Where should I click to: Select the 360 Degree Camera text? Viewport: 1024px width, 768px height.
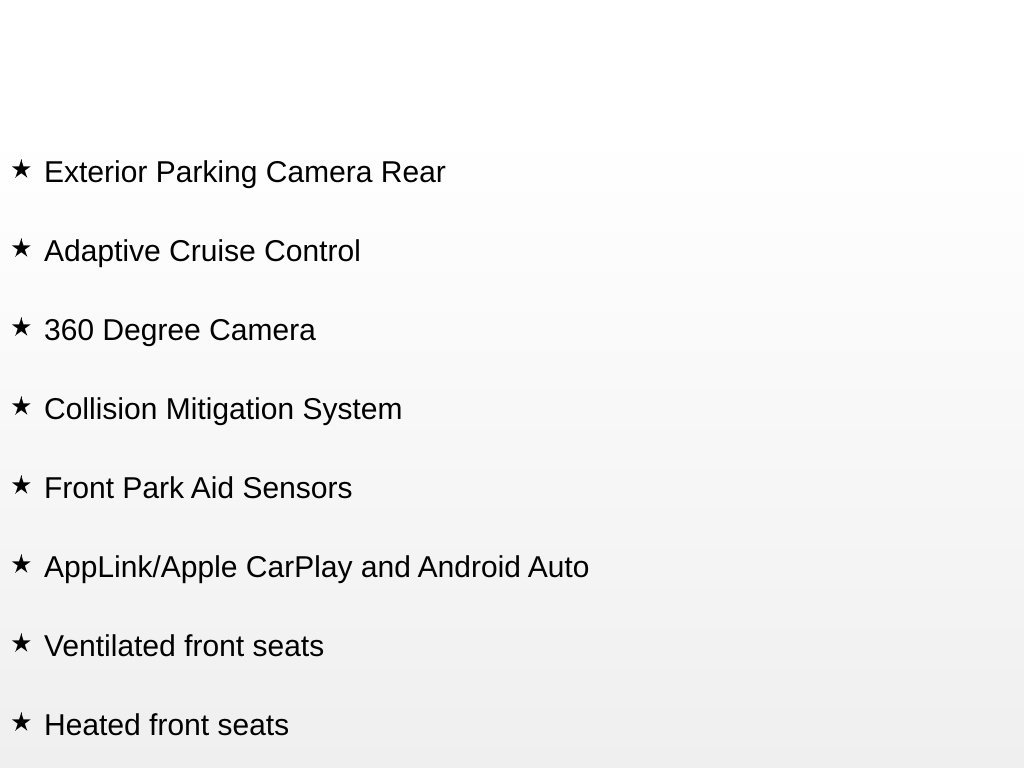tap(180, 331)
